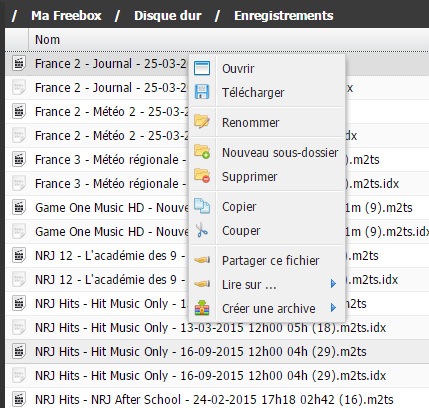
Task: Click the Renommer folder-pencil icon
Action: click(x=202, y=122)
